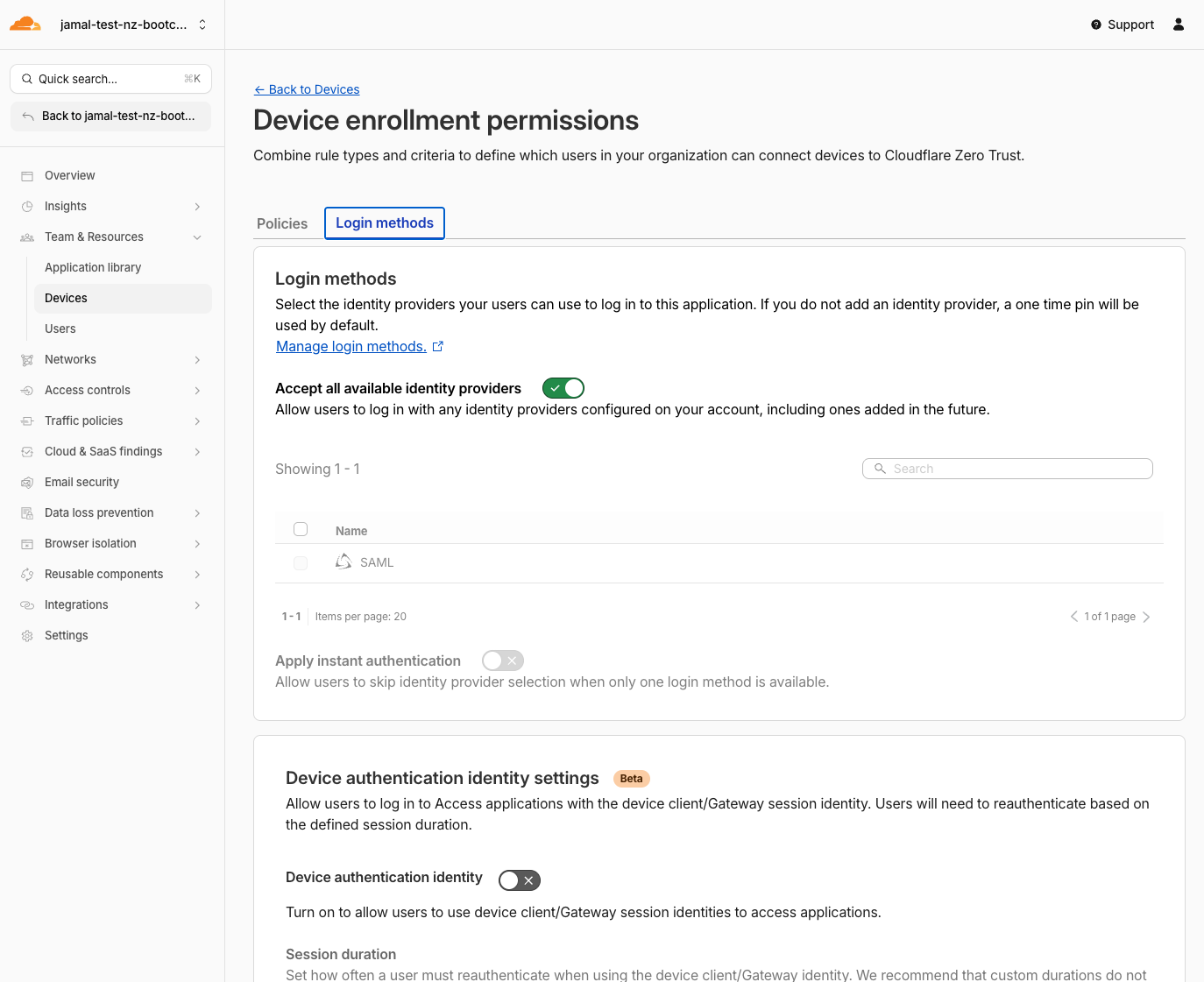Click the Email security icon
The width and height of the screenshot is (1204, 982).
(x=27, y=483)
